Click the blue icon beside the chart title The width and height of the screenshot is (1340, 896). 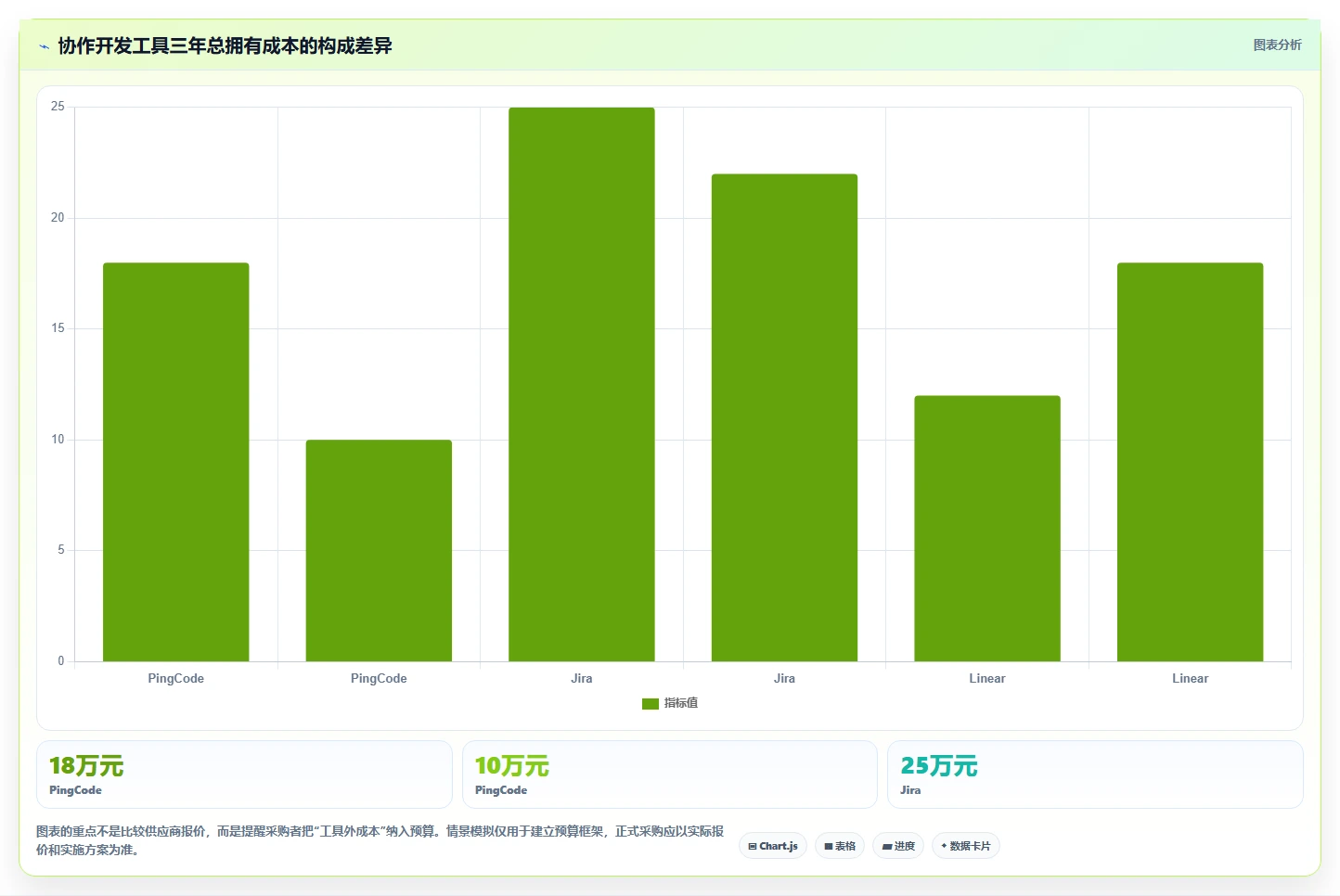pos(44,46)
